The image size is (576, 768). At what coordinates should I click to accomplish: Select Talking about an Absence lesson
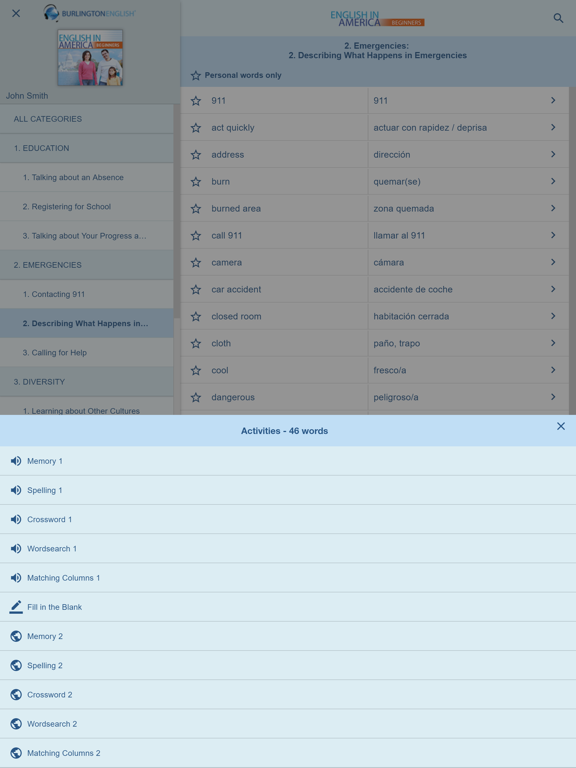(x=87, y=177)
